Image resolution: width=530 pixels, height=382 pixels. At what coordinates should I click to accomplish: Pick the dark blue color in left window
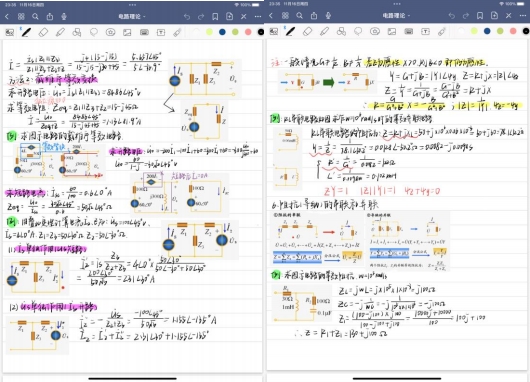pos(222,32)
